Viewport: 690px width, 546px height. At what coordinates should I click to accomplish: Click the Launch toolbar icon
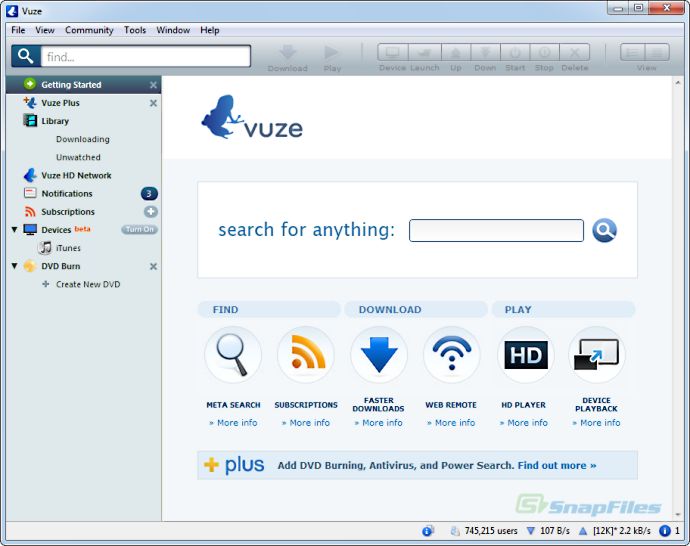click(x=425, y=52)
